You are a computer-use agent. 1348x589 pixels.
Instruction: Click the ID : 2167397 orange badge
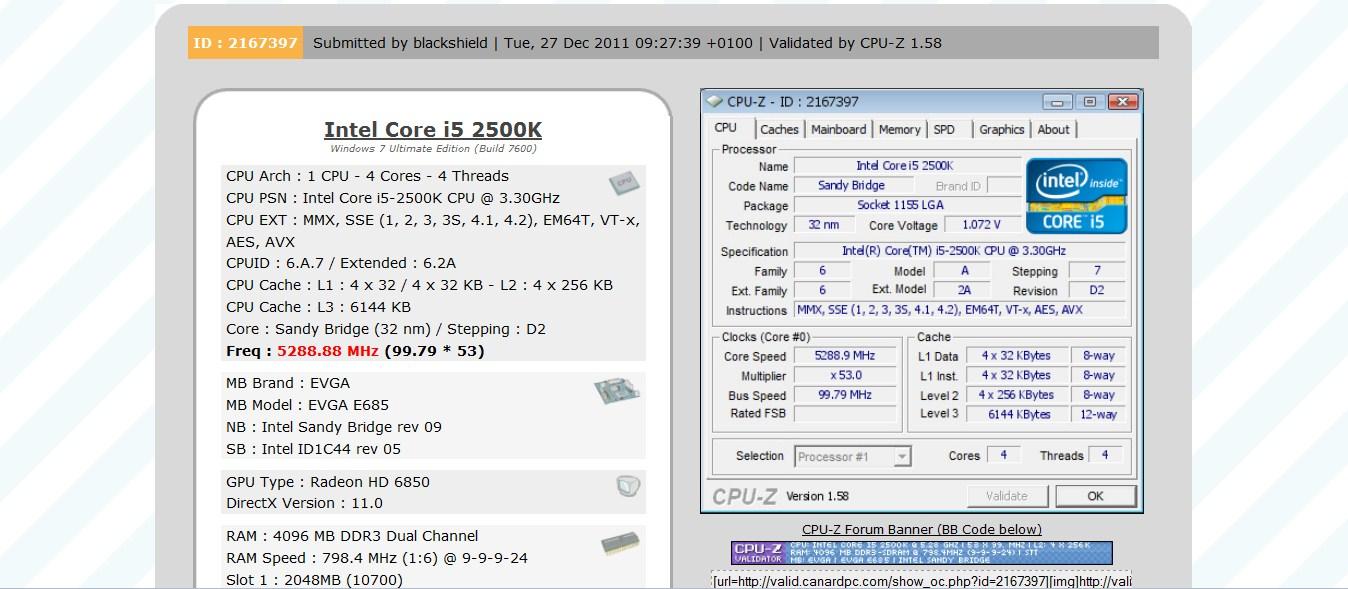[x=245, y=43]
